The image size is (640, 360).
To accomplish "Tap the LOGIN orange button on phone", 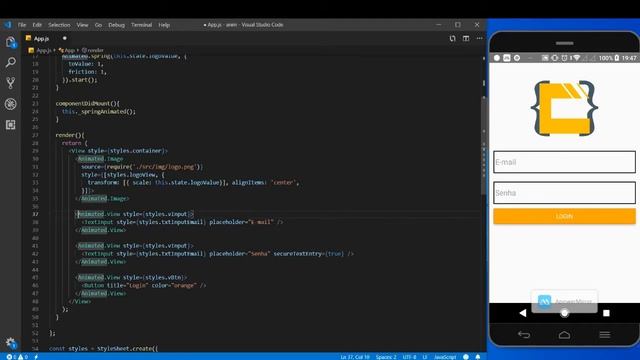I will 564,216.
